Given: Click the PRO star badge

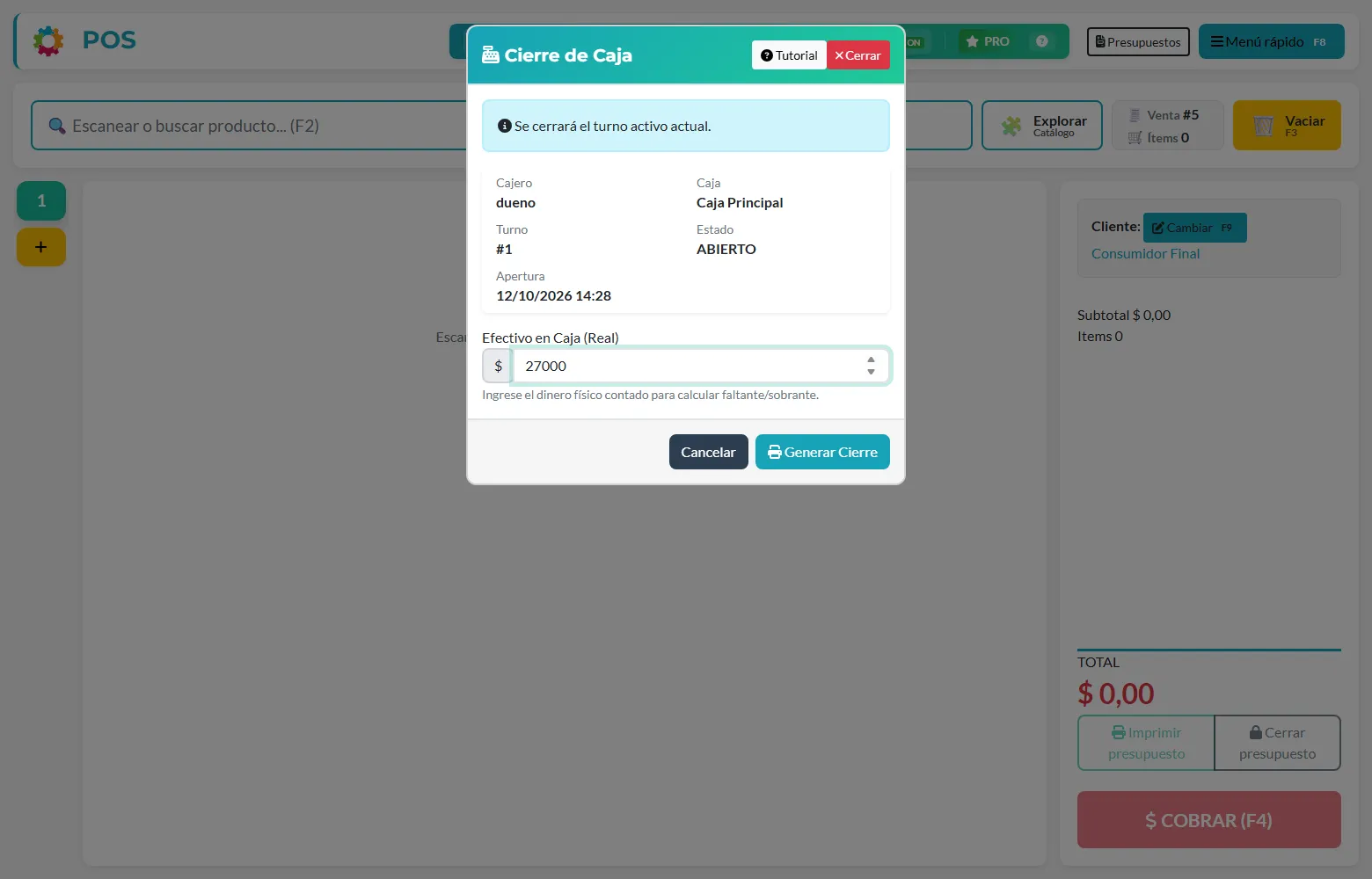Looking at the screenshot, I should coord(987,41).
